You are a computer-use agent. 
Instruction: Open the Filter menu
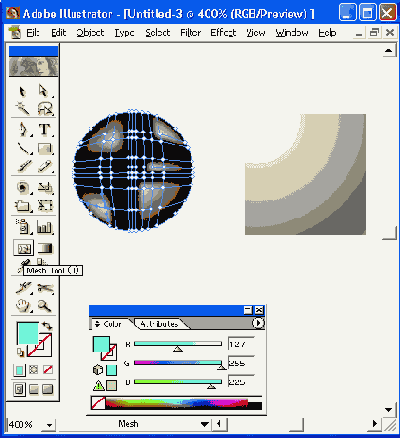(190, 33)
